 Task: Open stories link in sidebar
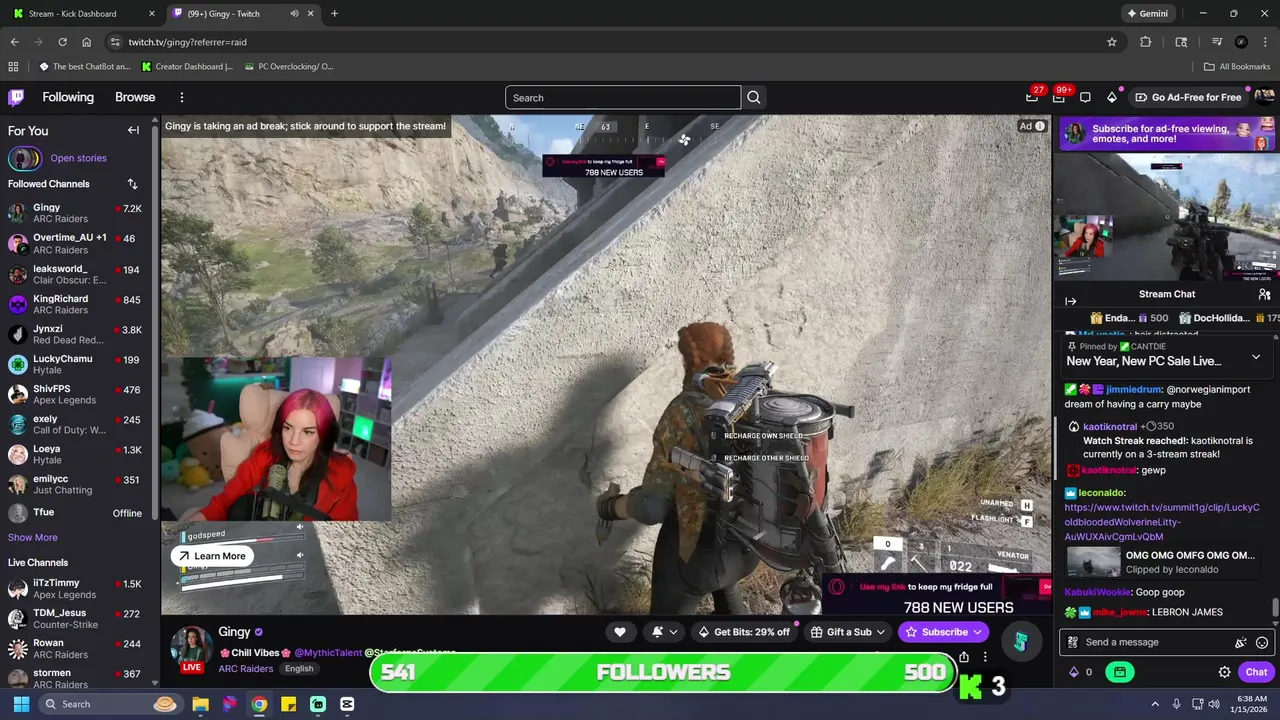(78, 158)
